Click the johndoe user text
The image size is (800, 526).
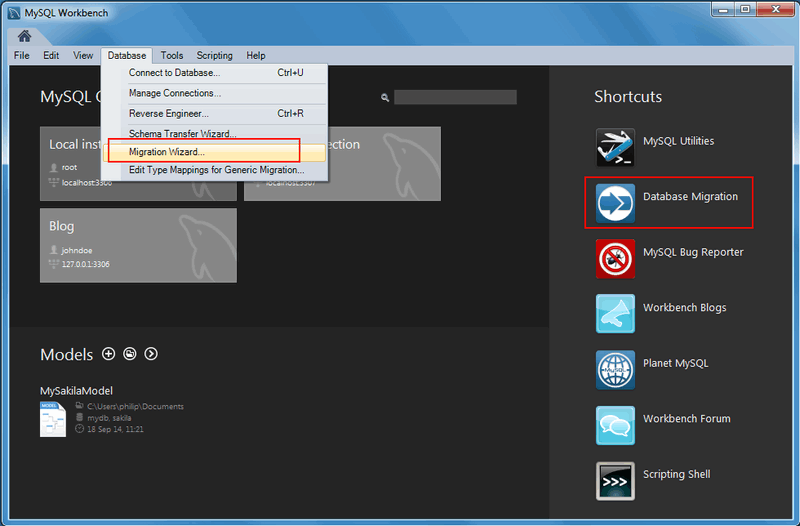point(77,251)
